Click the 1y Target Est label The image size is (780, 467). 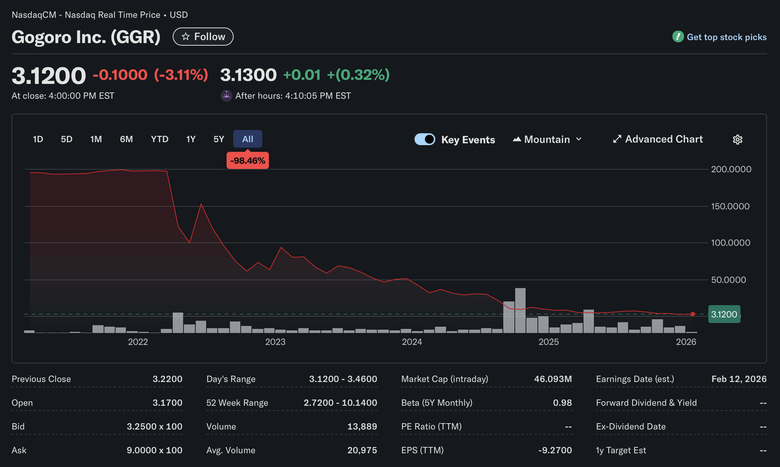click(x=621, y=451)
